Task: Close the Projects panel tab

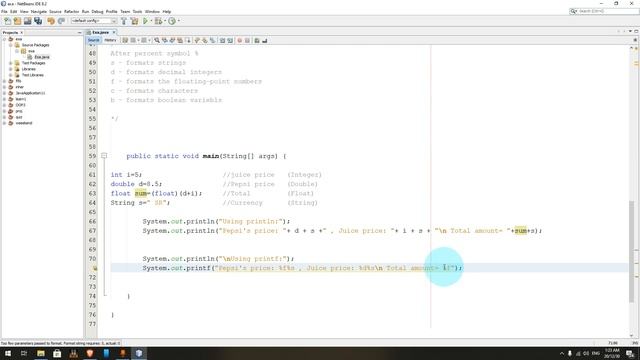Action: (x=22, y=33)
